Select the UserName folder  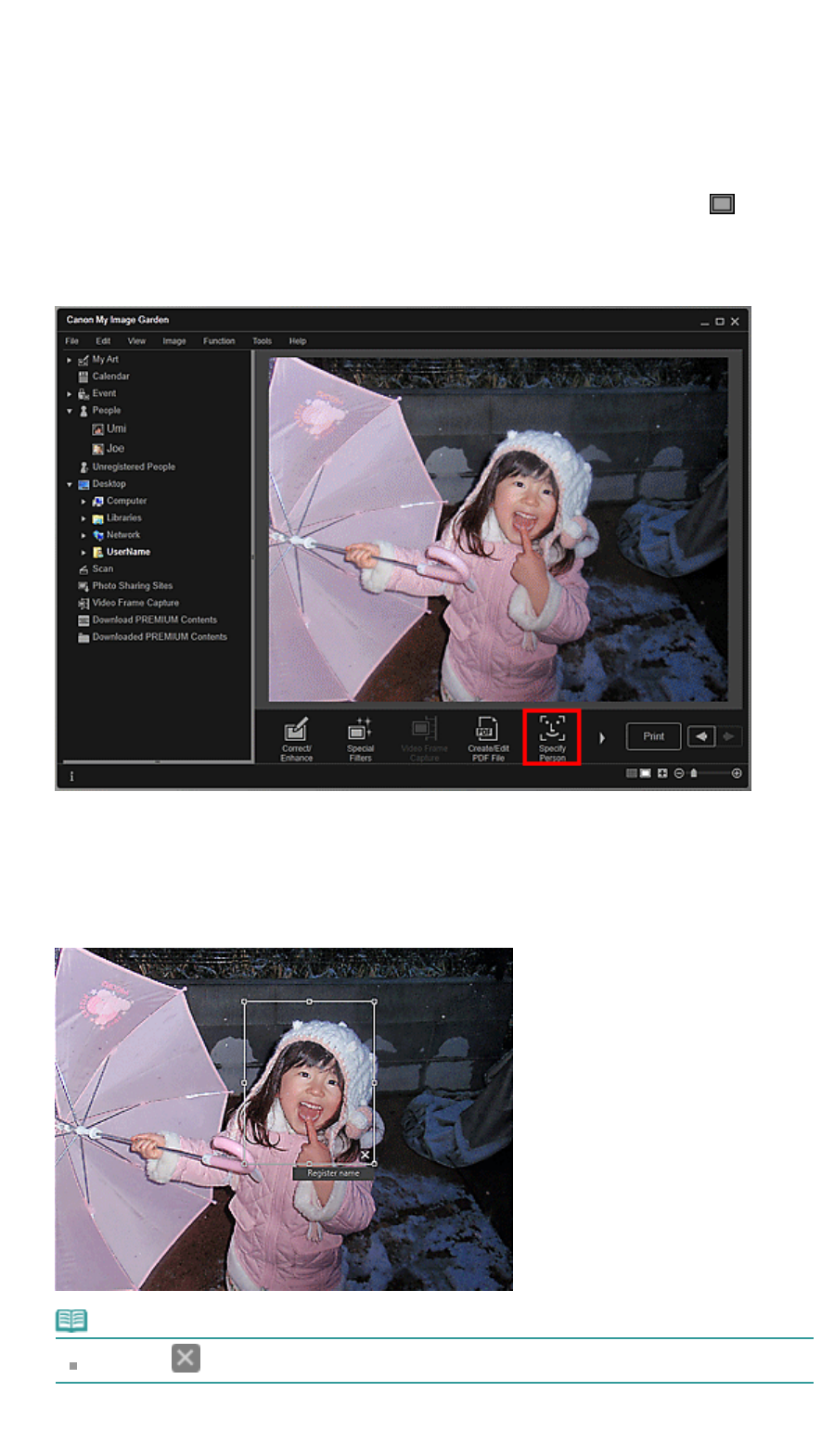[x=122, y=553]
